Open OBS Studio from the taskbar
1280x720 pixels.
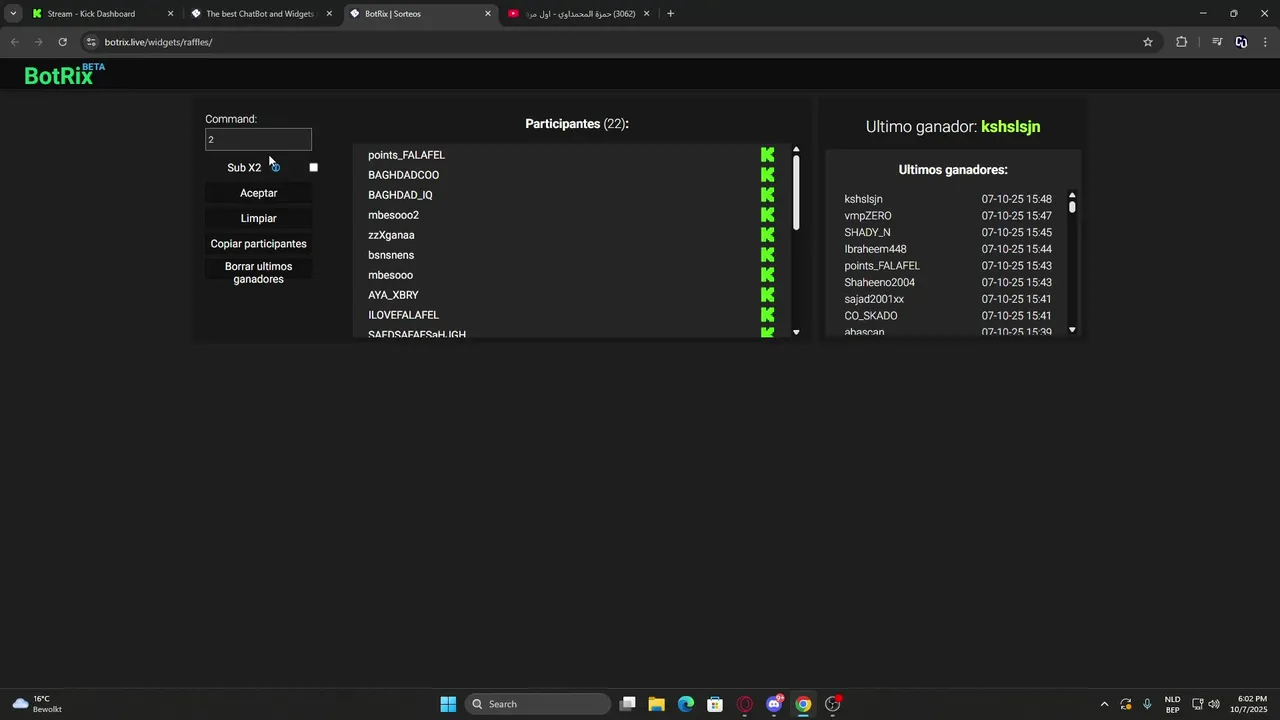pos(832,704)
